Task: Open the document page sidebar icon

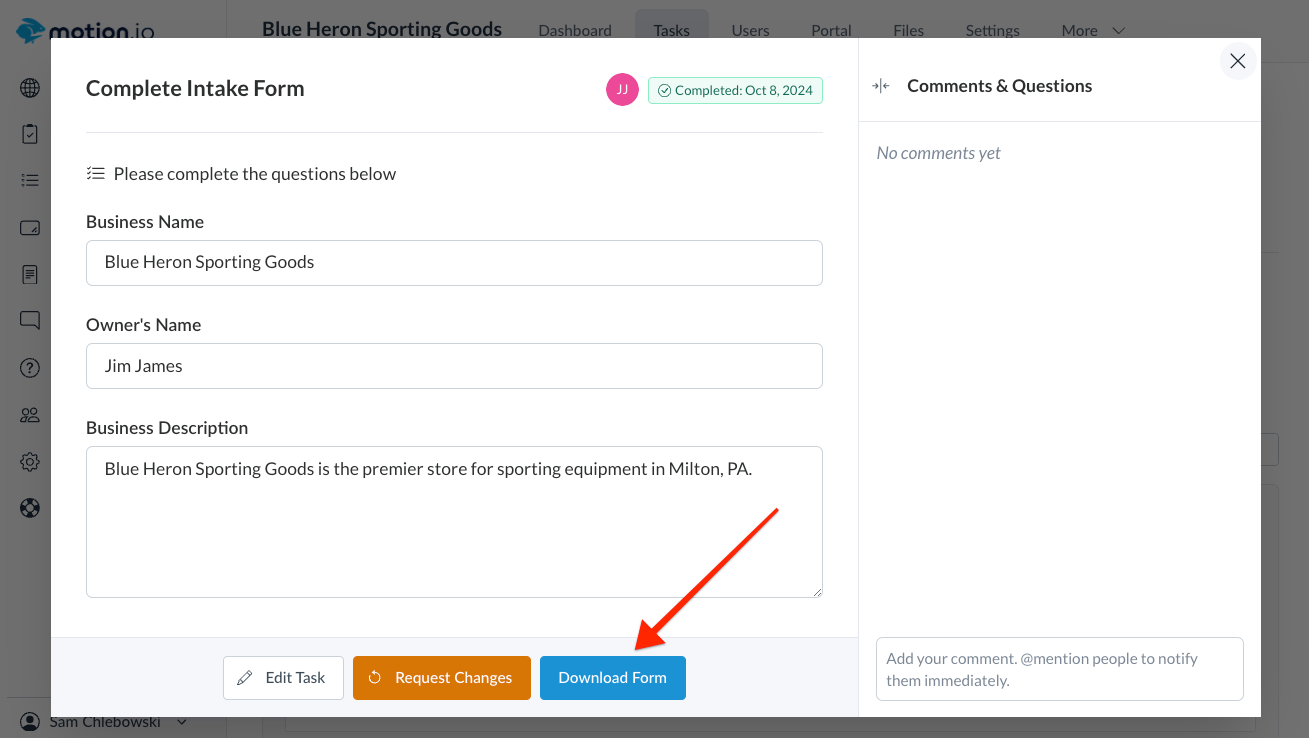Action: point(30,274)
